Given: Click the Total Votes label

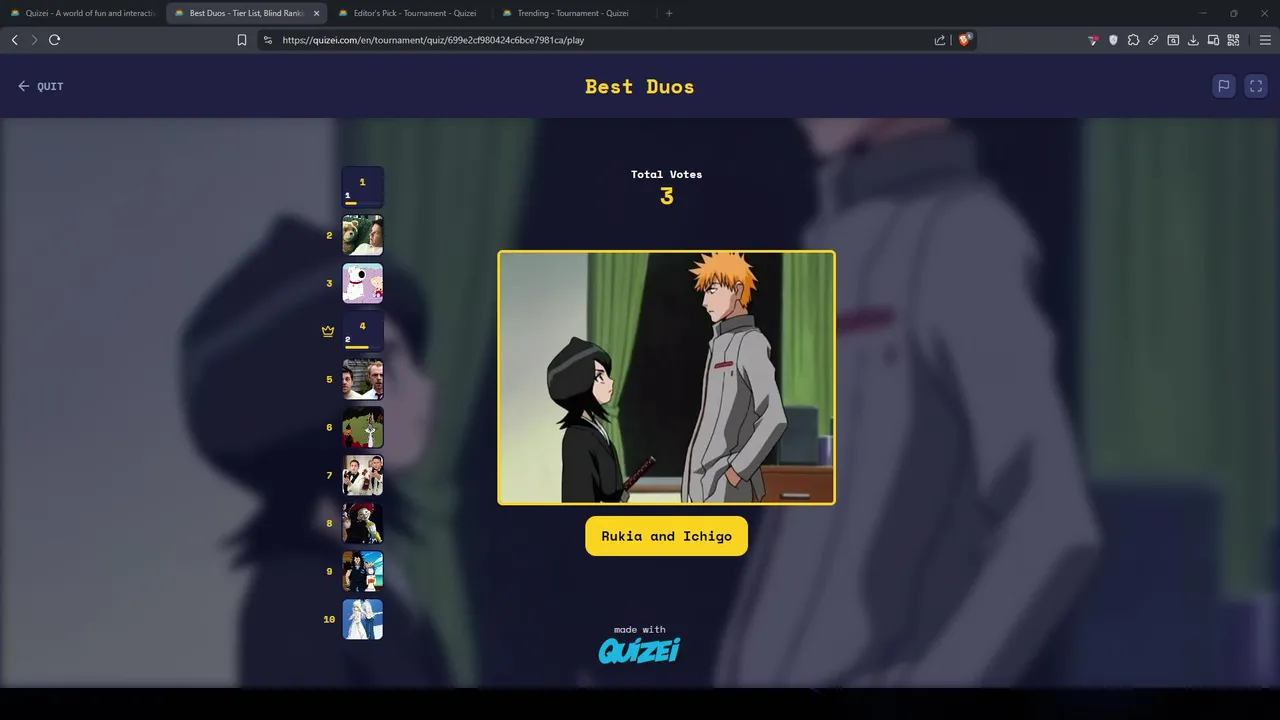Looking at the screenshot, I should pos(666,174).
